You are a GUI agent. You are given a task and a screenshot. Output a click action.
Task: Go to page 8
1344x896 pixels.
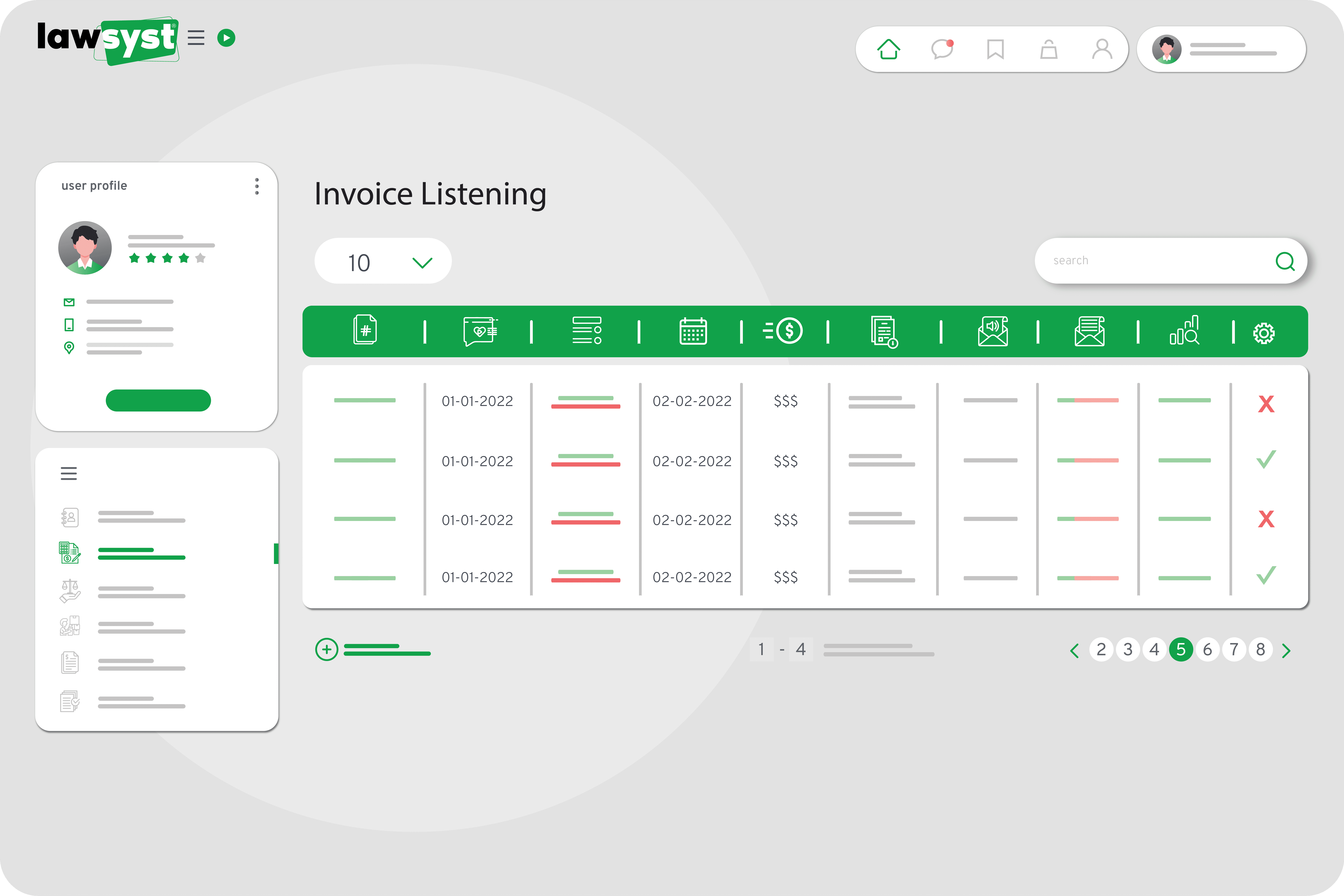tap(1261, 650)
